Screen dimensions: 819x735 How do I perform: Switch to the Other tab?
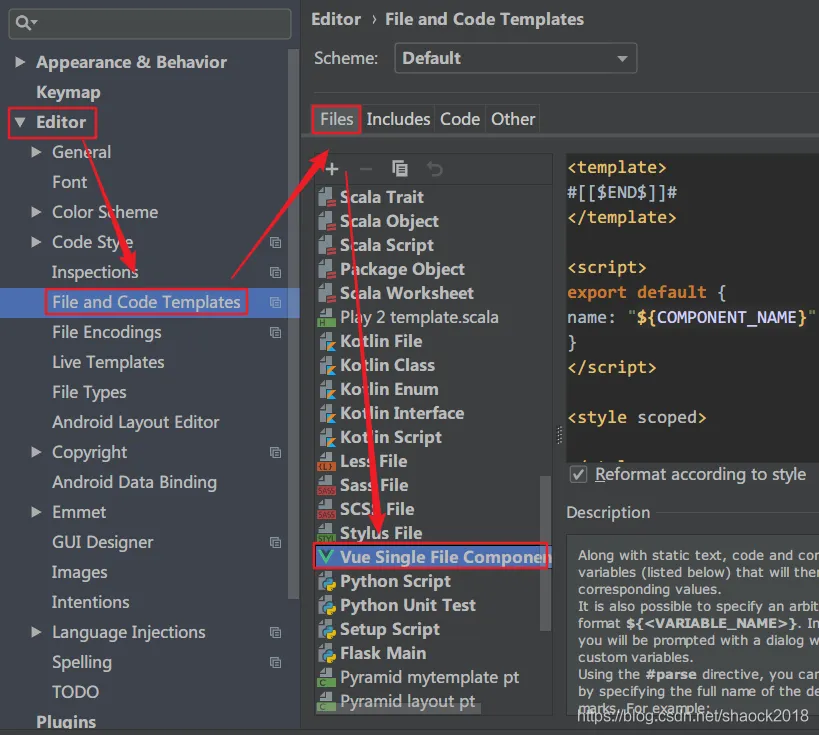513,119
